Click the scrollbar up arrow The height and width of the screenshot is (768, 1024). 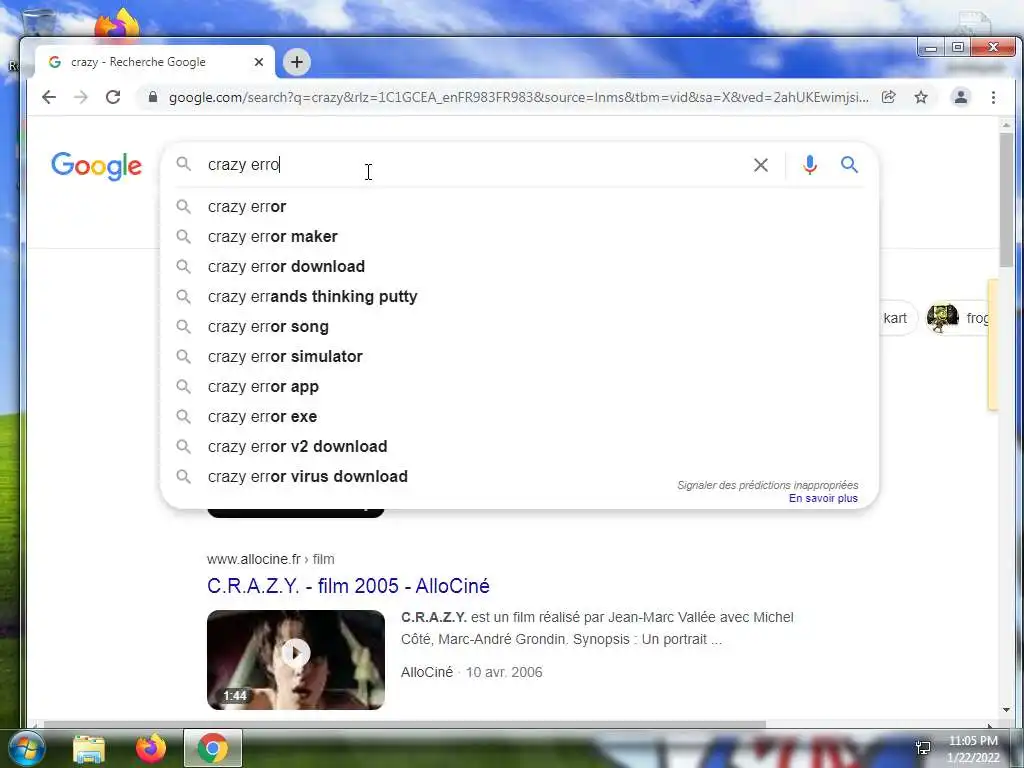pyautogui.click(x=1006, y=125)
